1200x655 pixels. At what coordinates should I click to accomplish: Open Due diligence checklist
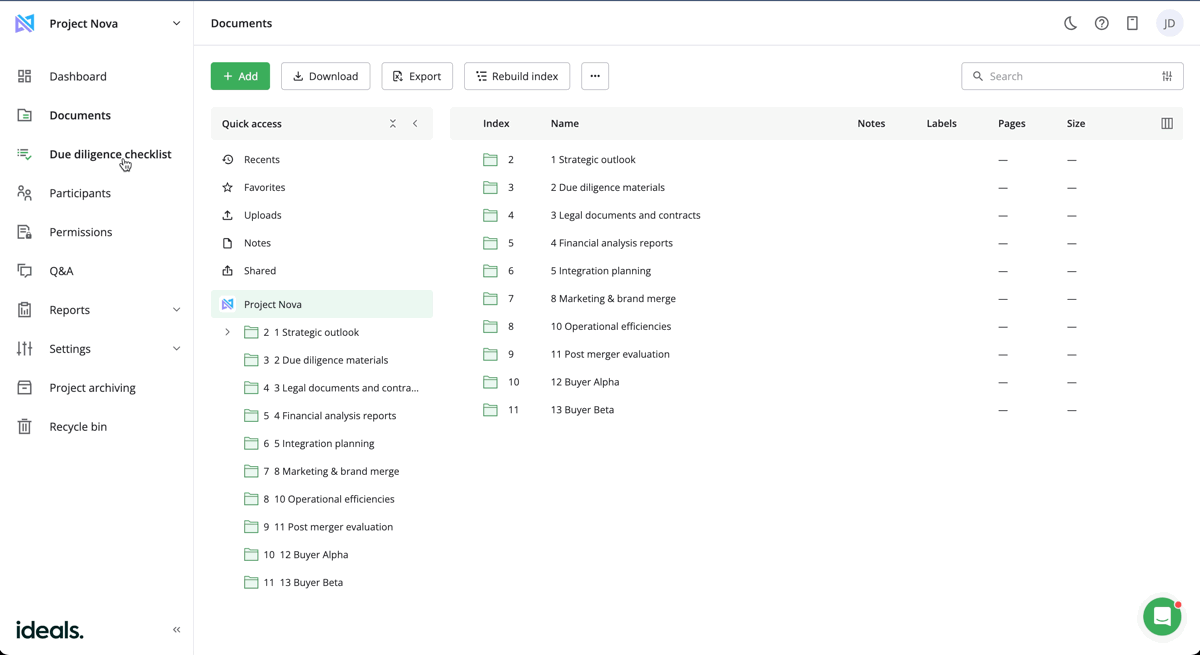[110, 154]
